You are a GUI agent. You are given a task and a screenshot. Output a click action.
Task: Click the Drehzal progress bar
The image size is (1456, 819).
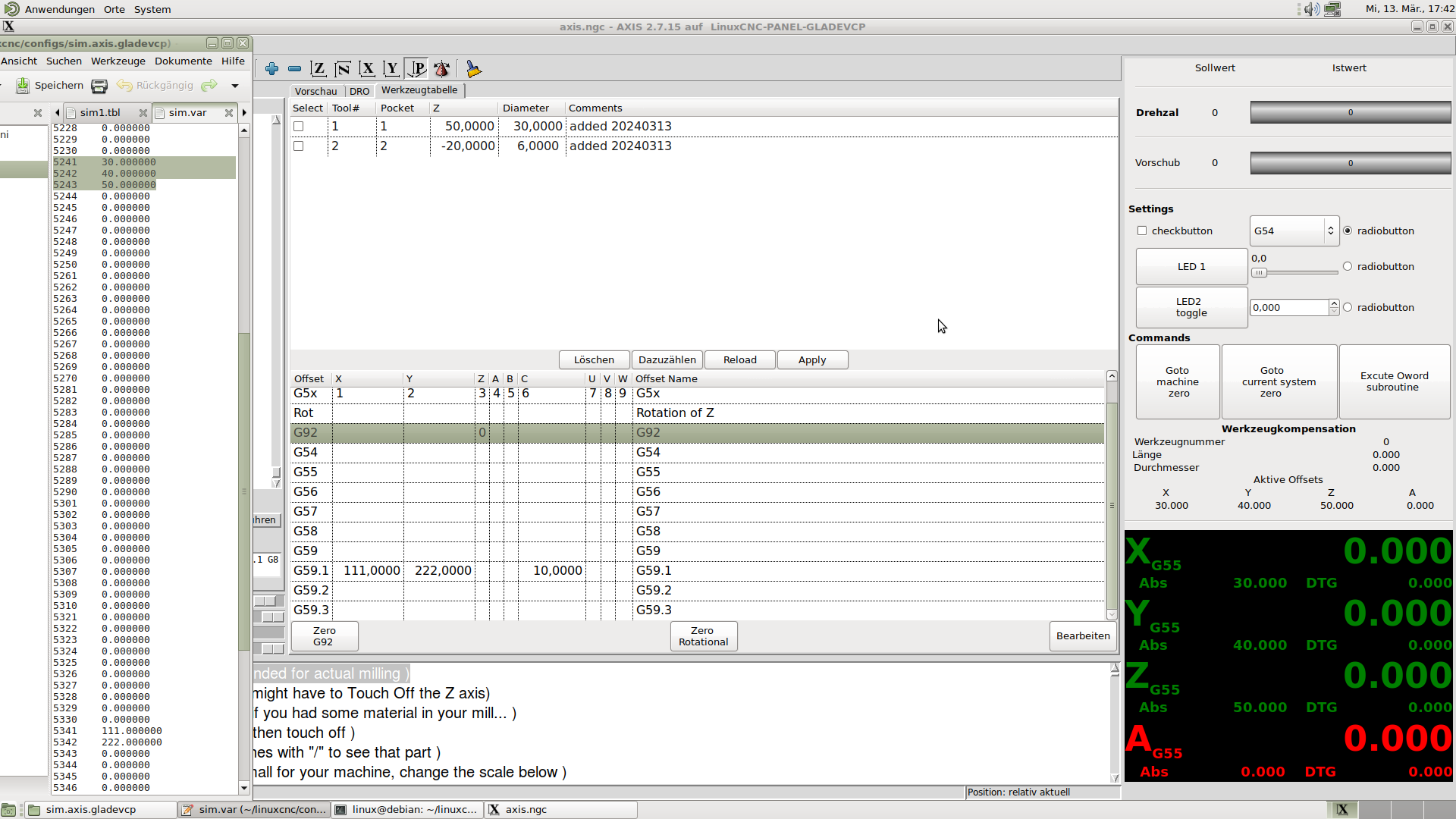pyautogui.click(x=1351, y=112)
